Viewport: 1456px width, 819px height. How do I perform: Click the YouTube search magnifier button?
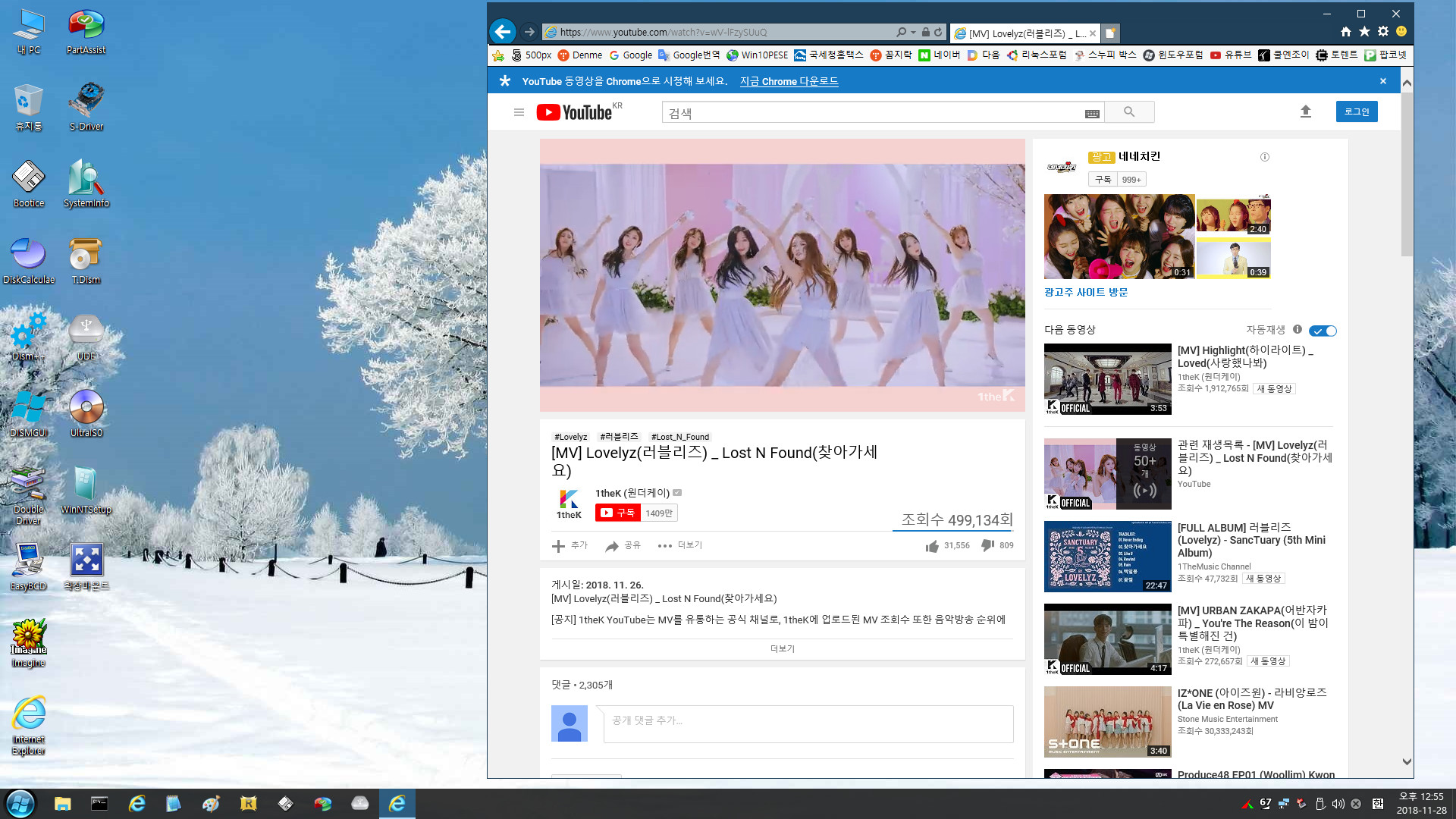[x=1129, y=112]
